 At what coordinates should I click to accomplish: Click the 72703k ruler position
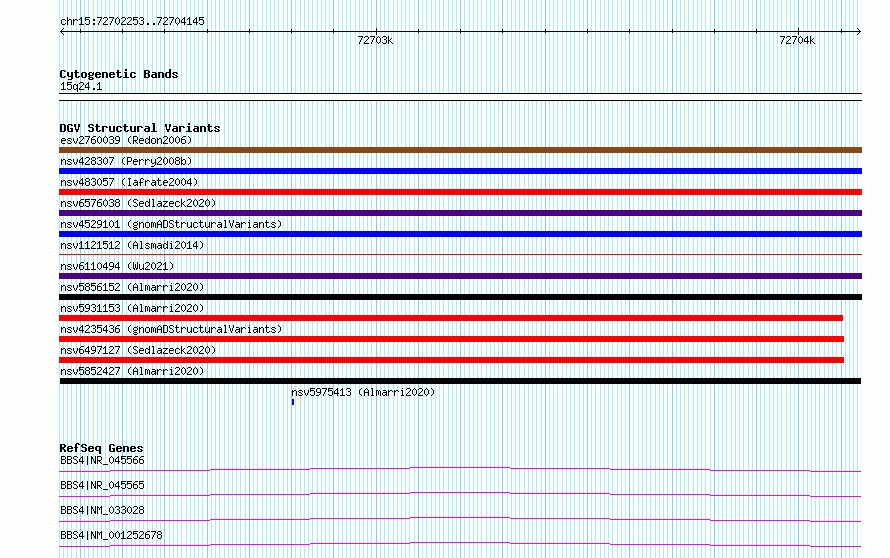375,40
